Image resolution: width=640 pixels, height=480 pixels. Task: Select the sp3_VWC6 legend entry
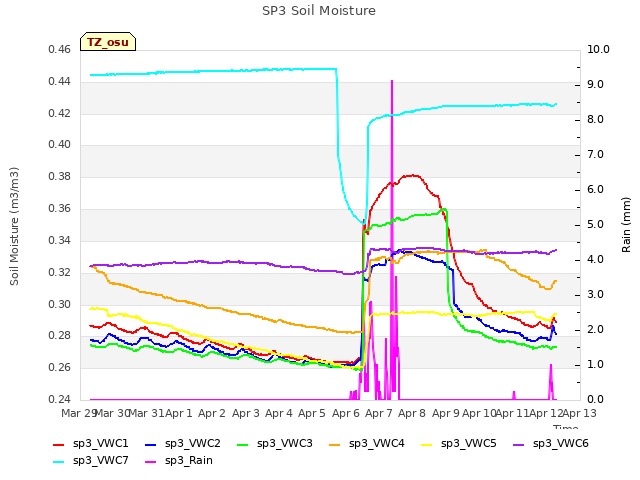(x=551, y=444)
